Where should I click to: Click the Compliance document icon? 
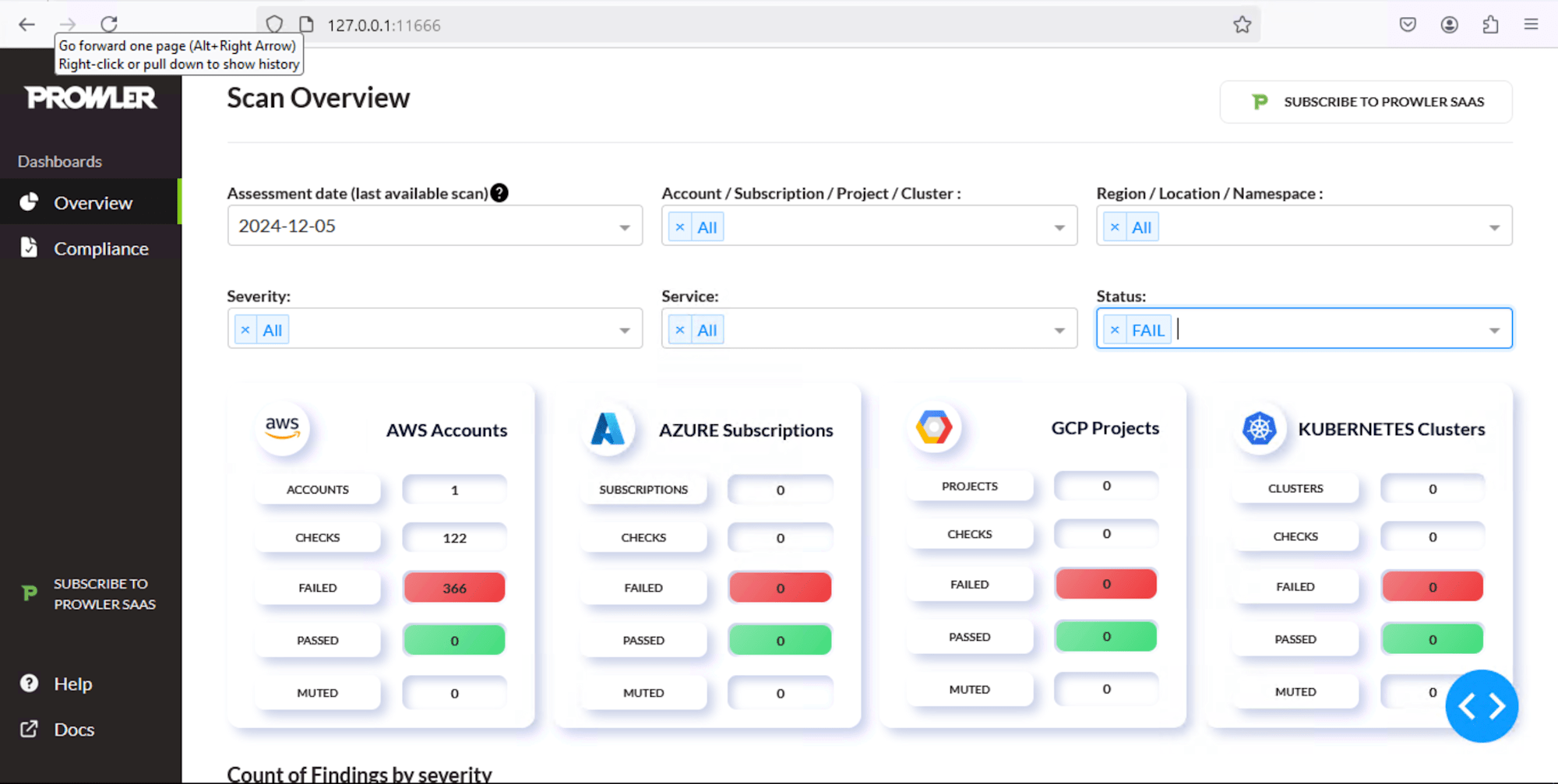point(29,248)
